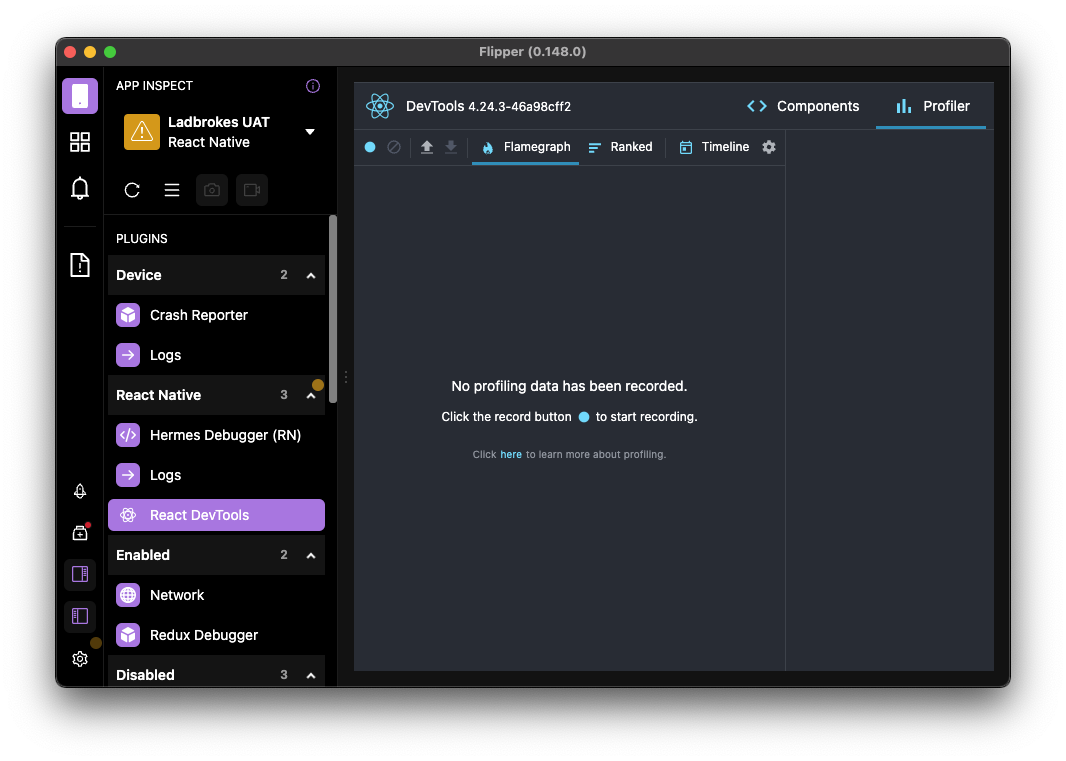Click the "DevTools 4.24.3-46a98cff2" version text
Viewport: 1066px width, 761px height.
pyautogui.click(x=488, y=106)
